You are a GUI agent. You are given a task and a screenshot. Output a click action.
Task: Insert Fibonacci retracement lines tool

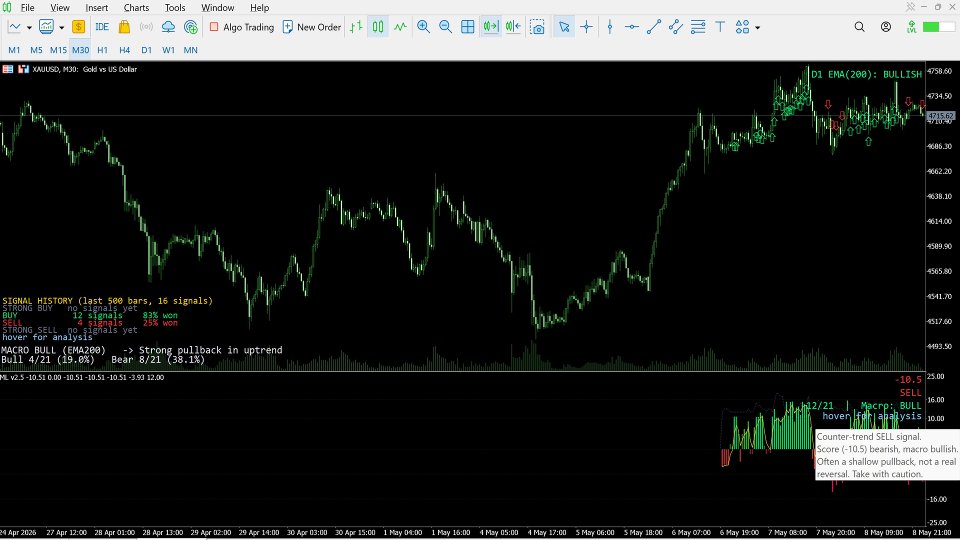coord(698,27)
